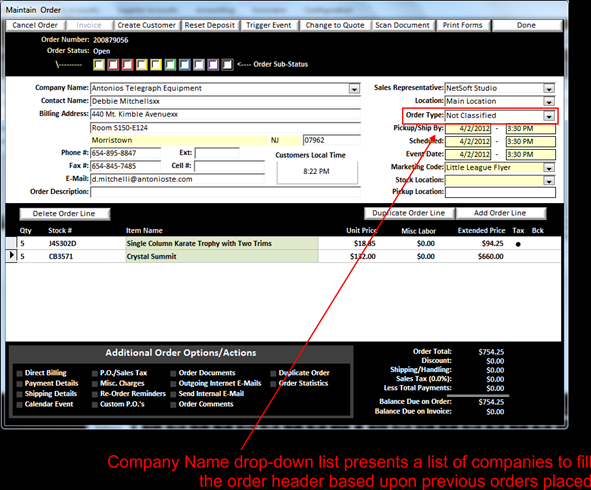The height and width of the screenshot is (490, 591).
Task: Select the Single Column Karate Trophy item cell
Action: pos(222,243)
